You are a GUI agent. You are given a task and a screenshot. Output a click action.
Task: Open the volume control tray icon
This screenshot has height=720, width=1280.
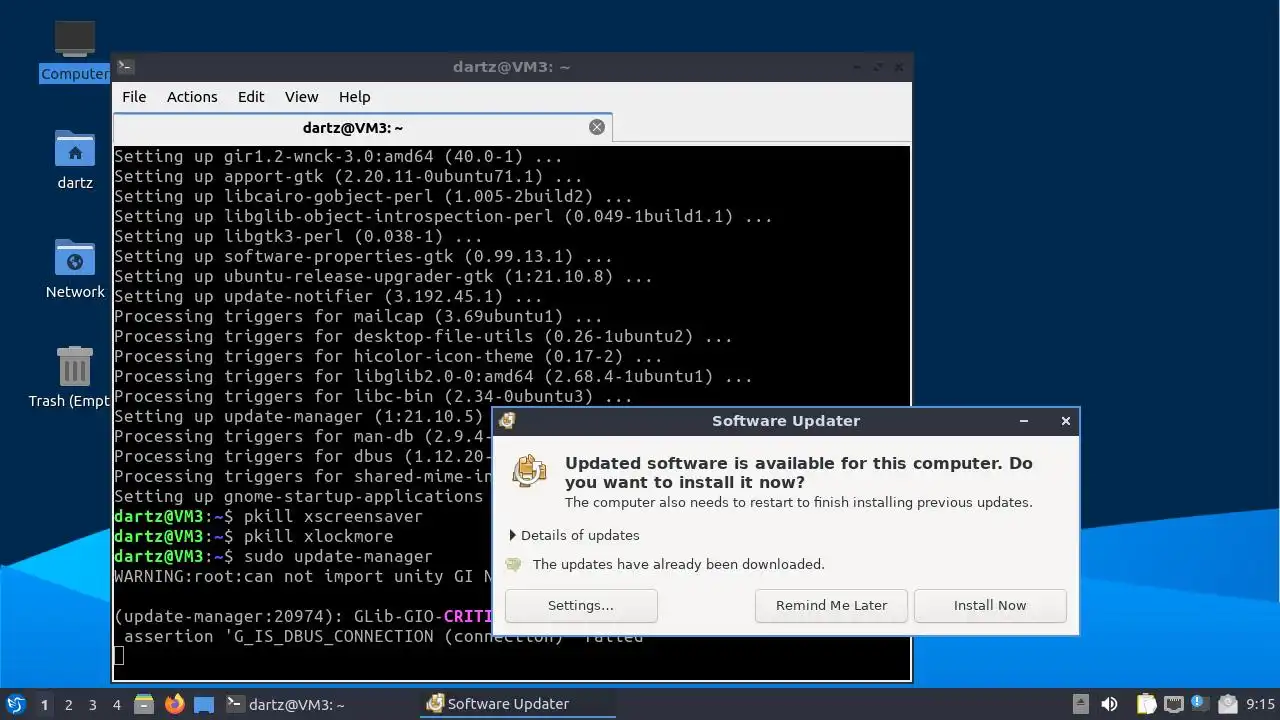point(1109,704)
